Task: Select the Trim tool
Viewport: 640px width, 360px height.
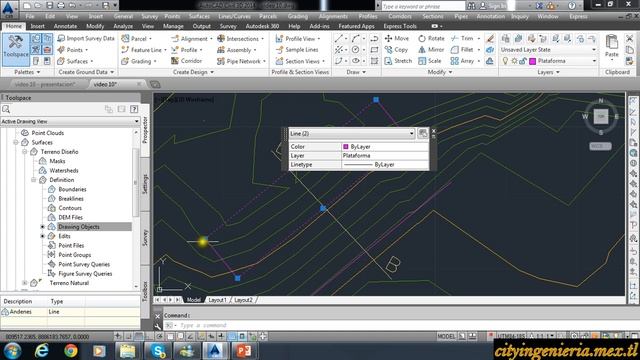Action: 462,38
